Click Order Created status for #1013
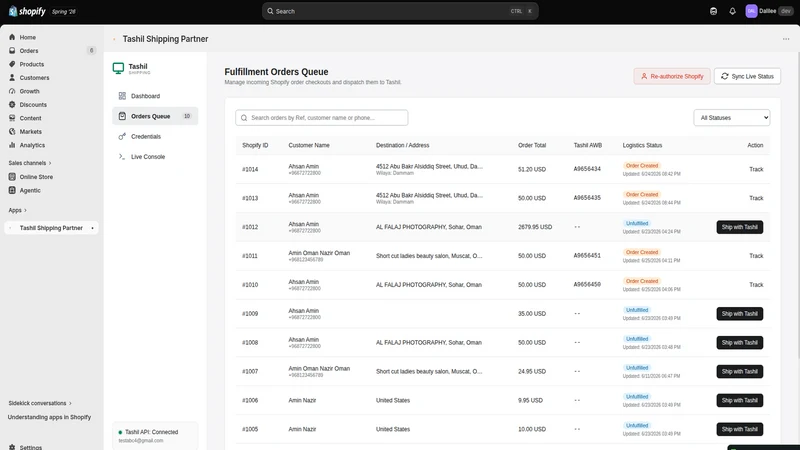This screenshot has width=800, height=450. [x=642, y=194]
